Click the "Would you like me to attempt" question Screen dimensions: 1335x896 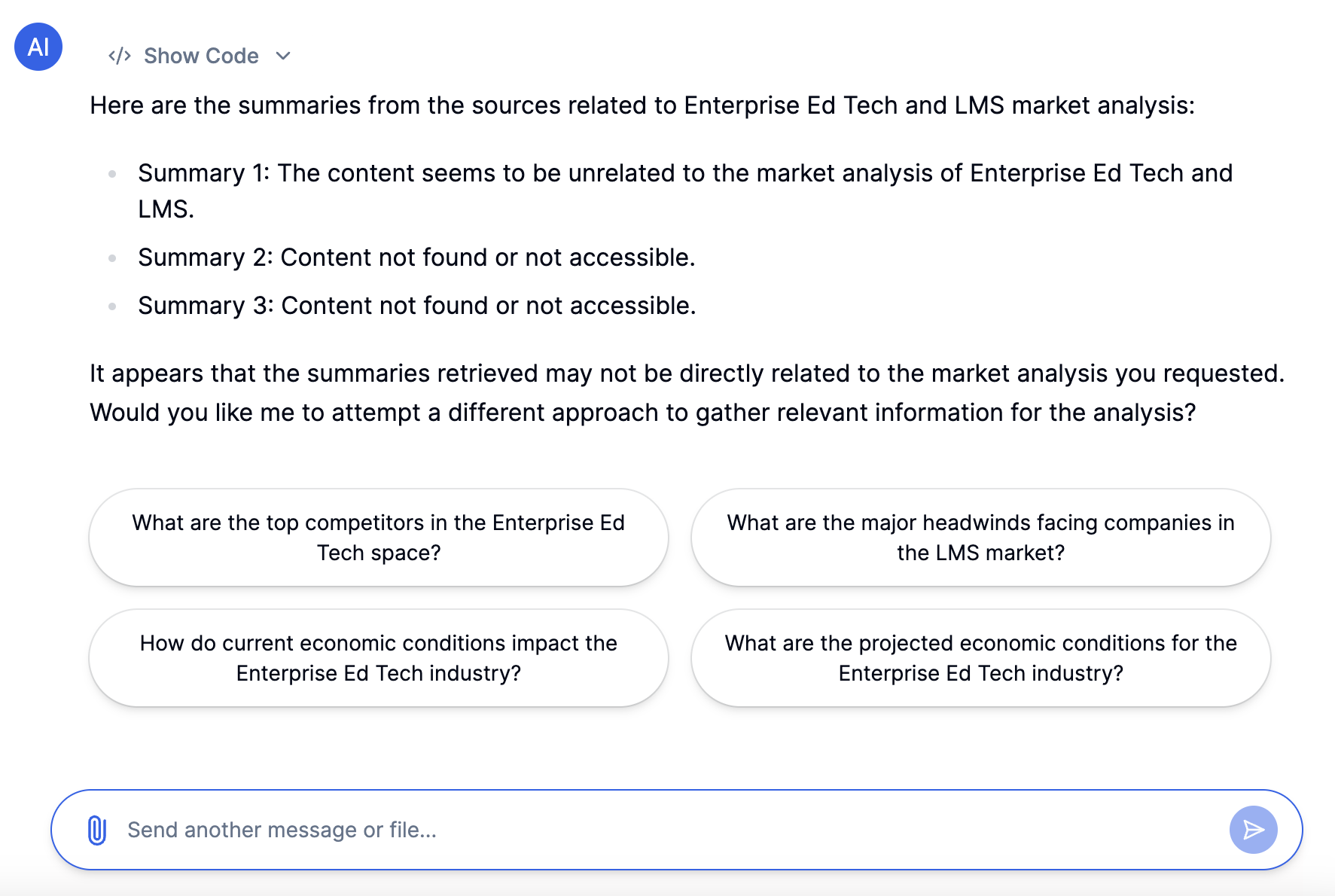click(642, 413)
